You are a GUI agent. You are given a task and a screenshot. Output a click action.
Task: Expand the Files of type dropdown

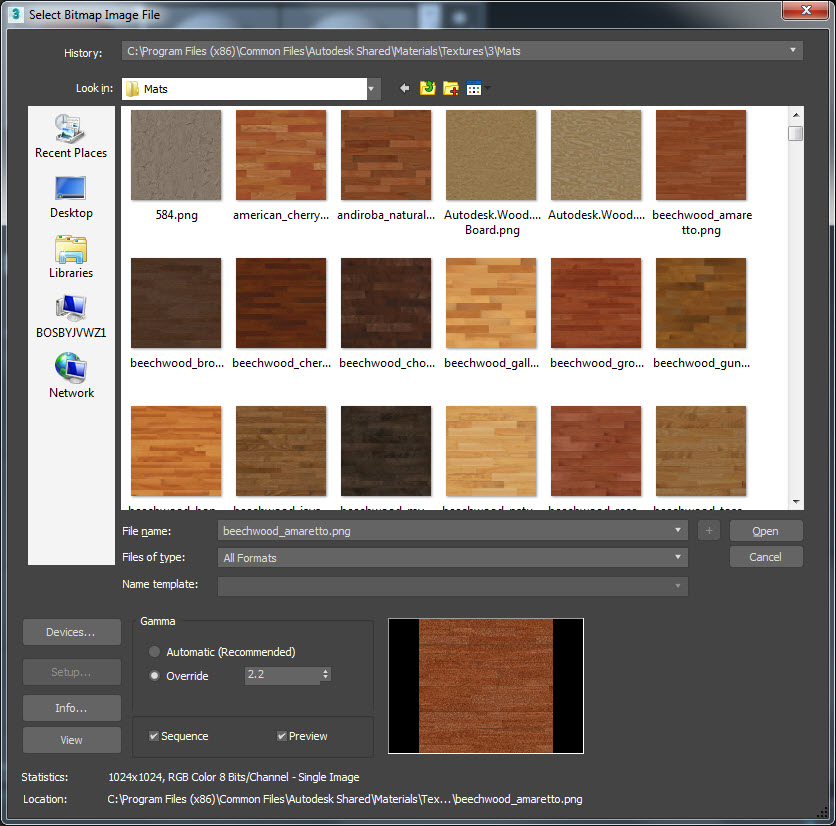679,557
